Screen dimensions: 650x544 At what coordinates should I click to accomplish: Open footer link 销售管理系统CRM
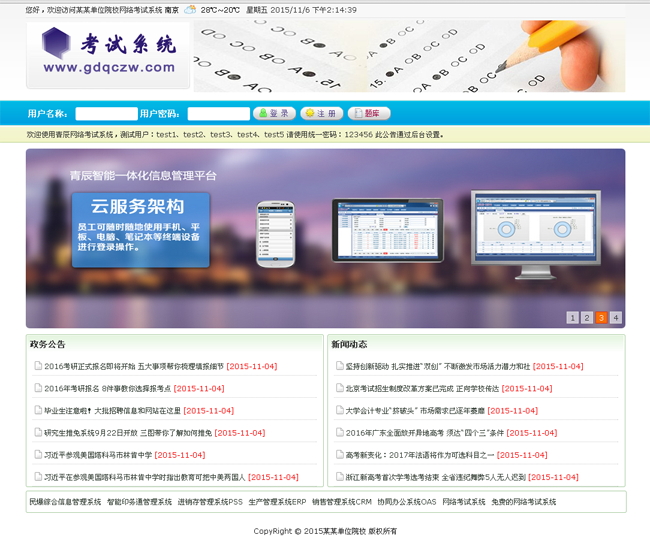click(342, 502)
